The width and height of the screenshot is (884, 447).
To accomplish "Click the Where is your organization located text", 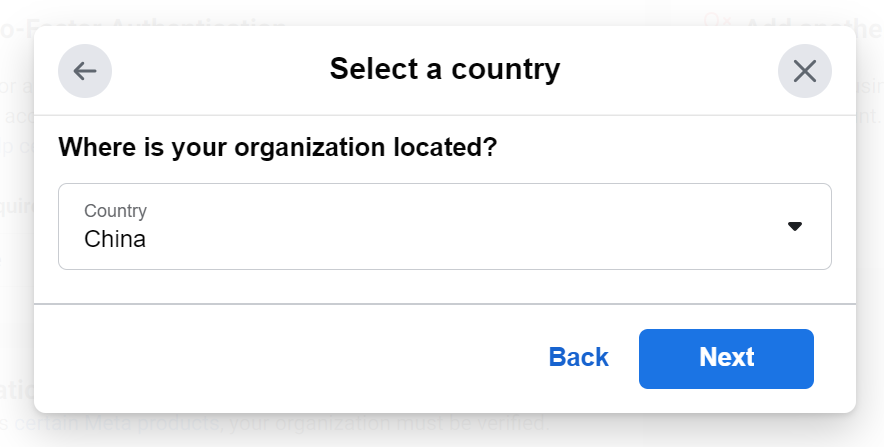I will 278,147.
